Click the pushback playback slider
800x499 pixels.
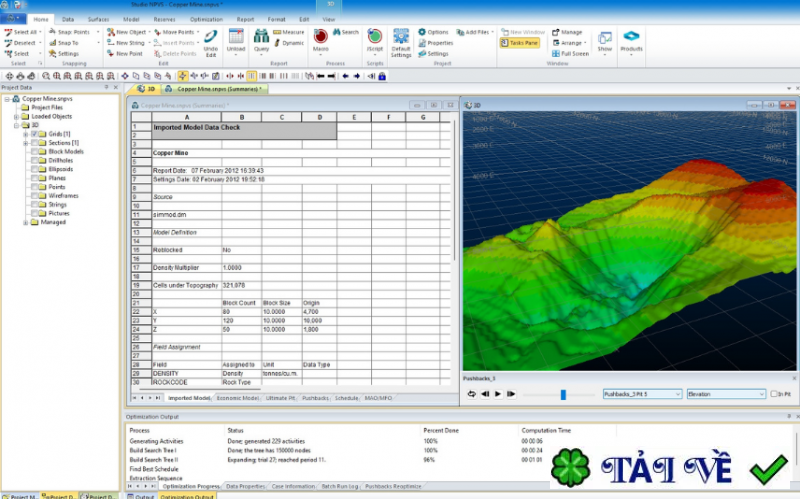563,394
